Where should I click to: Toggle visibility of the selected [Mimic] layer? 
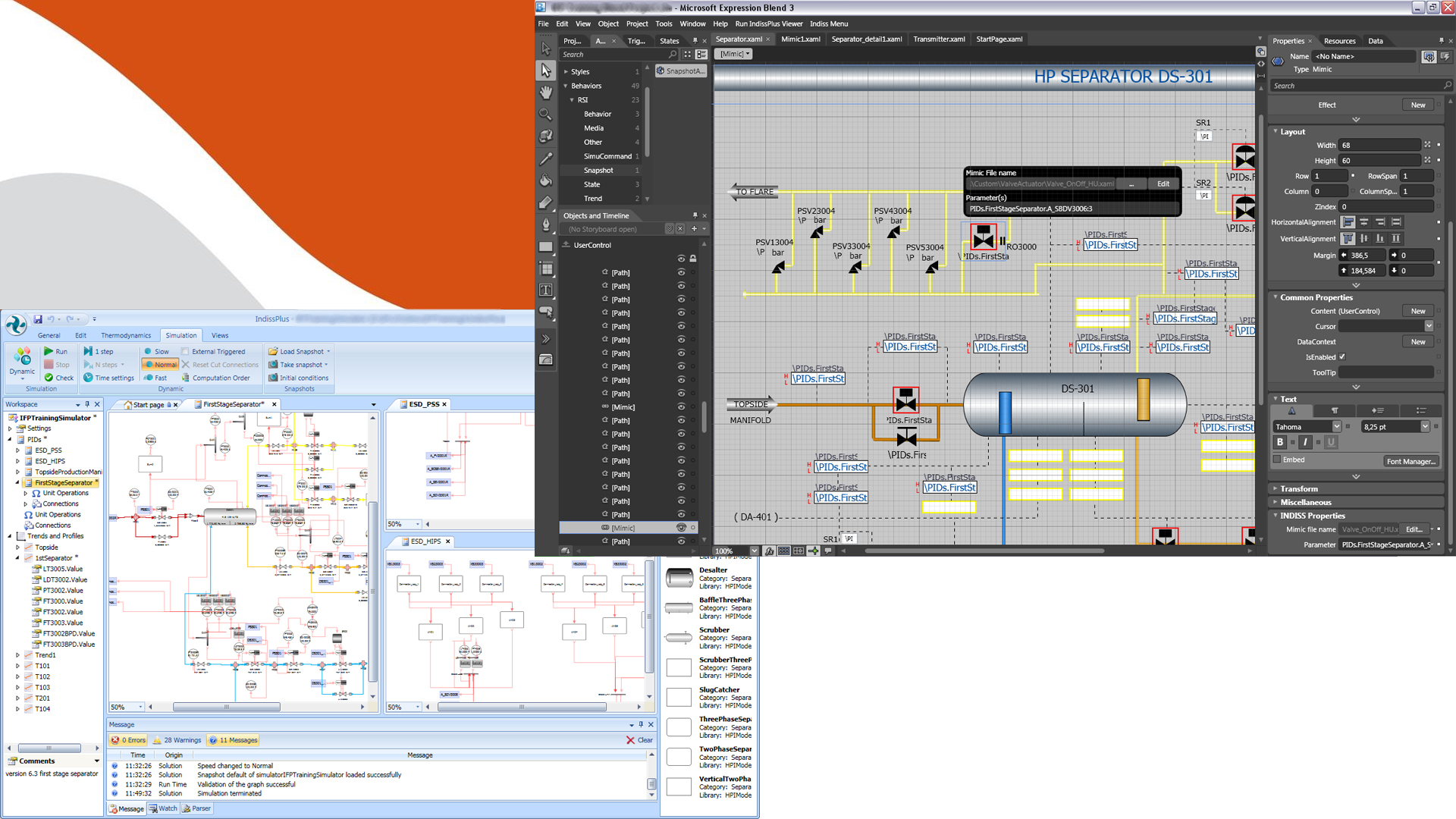(x=681, y=528)
